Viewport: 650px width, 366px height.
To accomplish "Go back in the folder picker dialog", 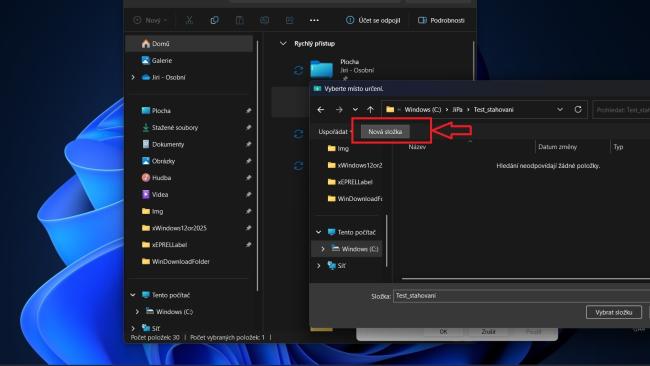I will tap(320, 109).
